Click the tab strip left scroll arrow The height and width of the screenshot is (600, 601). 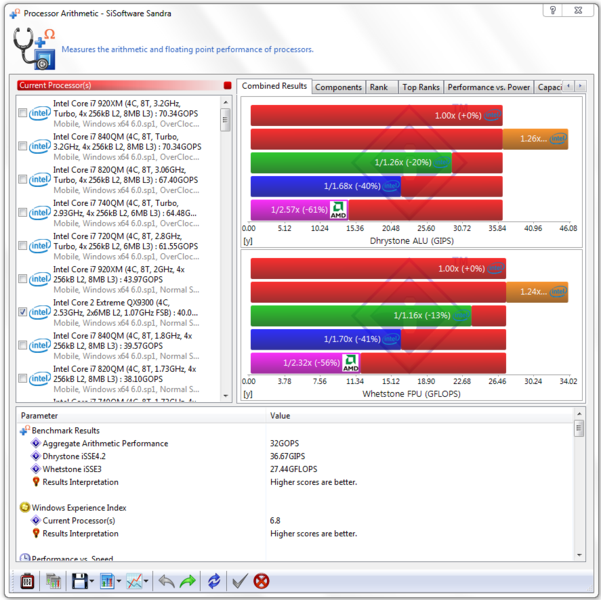click(x=568, y=86)
